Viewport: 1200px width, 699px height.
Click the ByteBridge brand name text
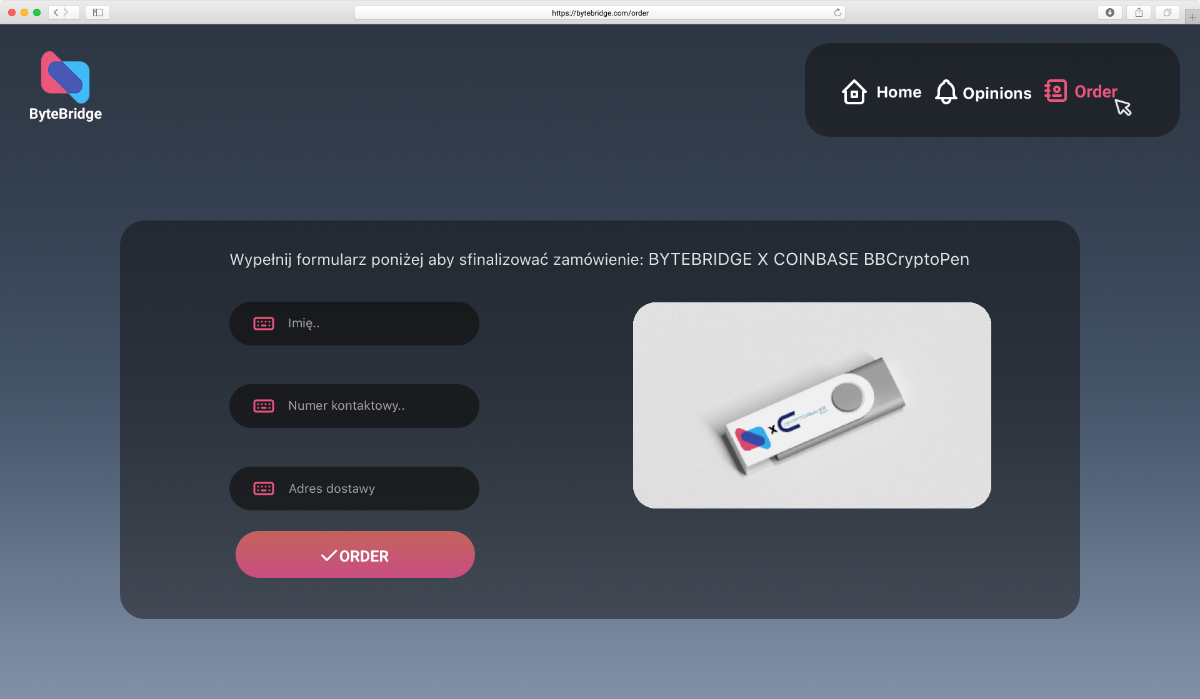tap(66, 114)
